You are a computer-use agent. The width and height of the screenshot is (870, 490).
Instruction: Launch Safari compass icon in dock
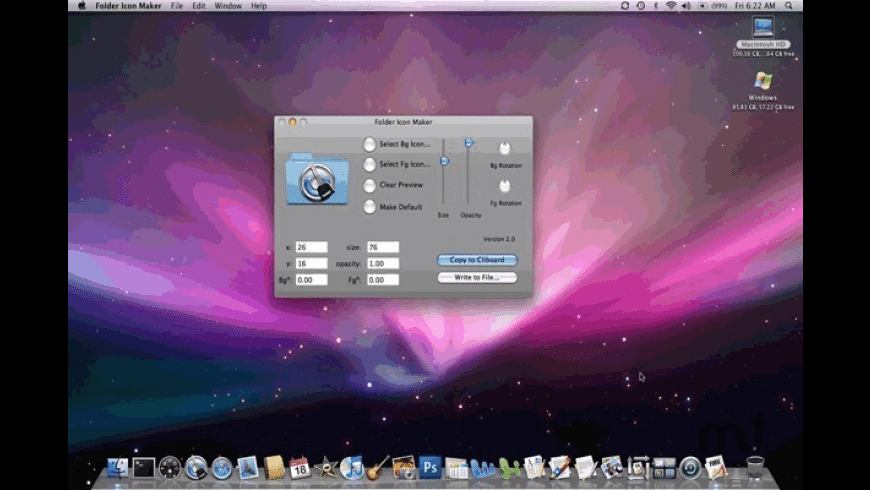[x=221, y=468]
